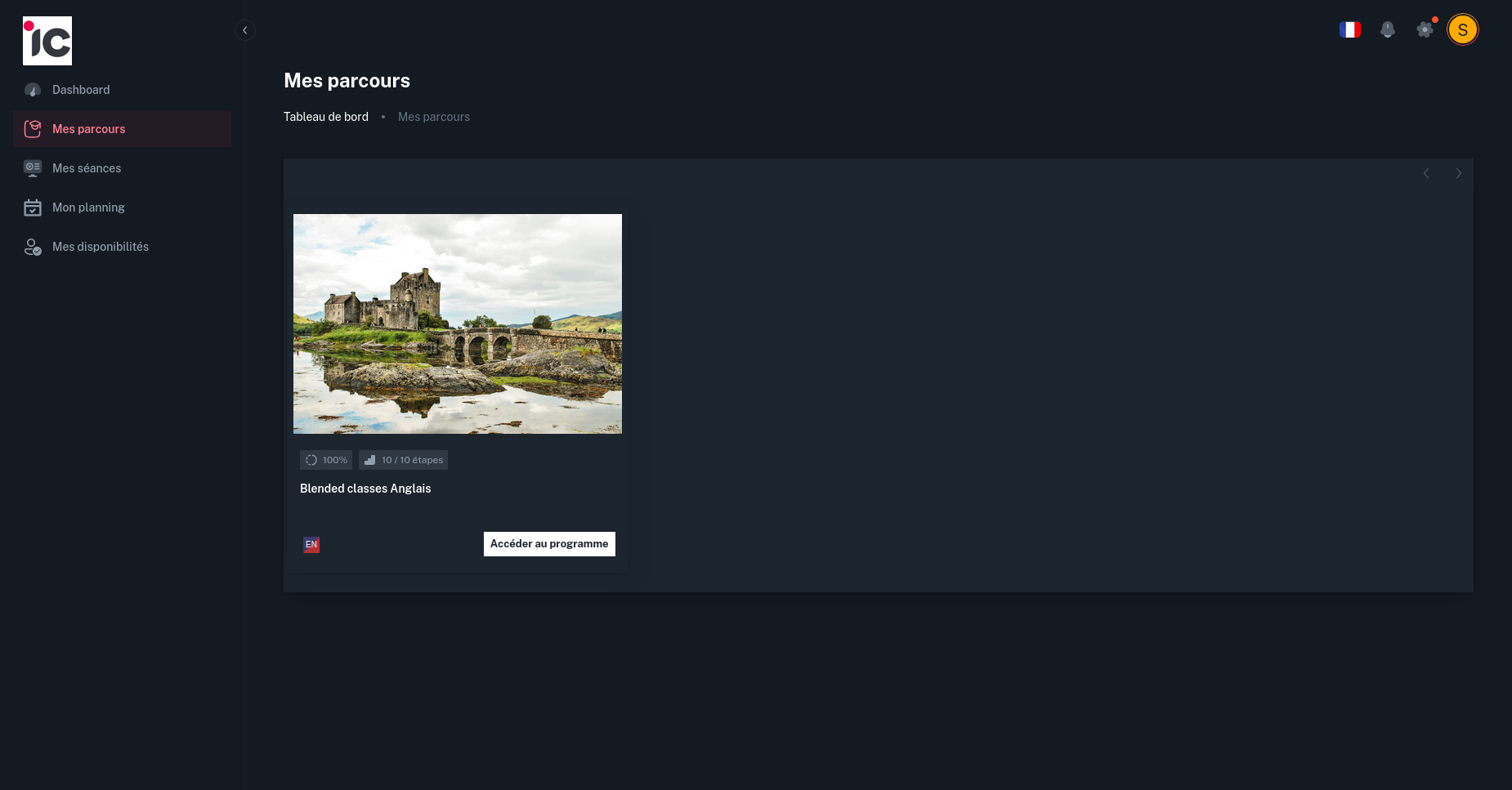This screenshot has width=1512, height=790.
Task: Click the carousel right arrow
Action: (1459, 173)
